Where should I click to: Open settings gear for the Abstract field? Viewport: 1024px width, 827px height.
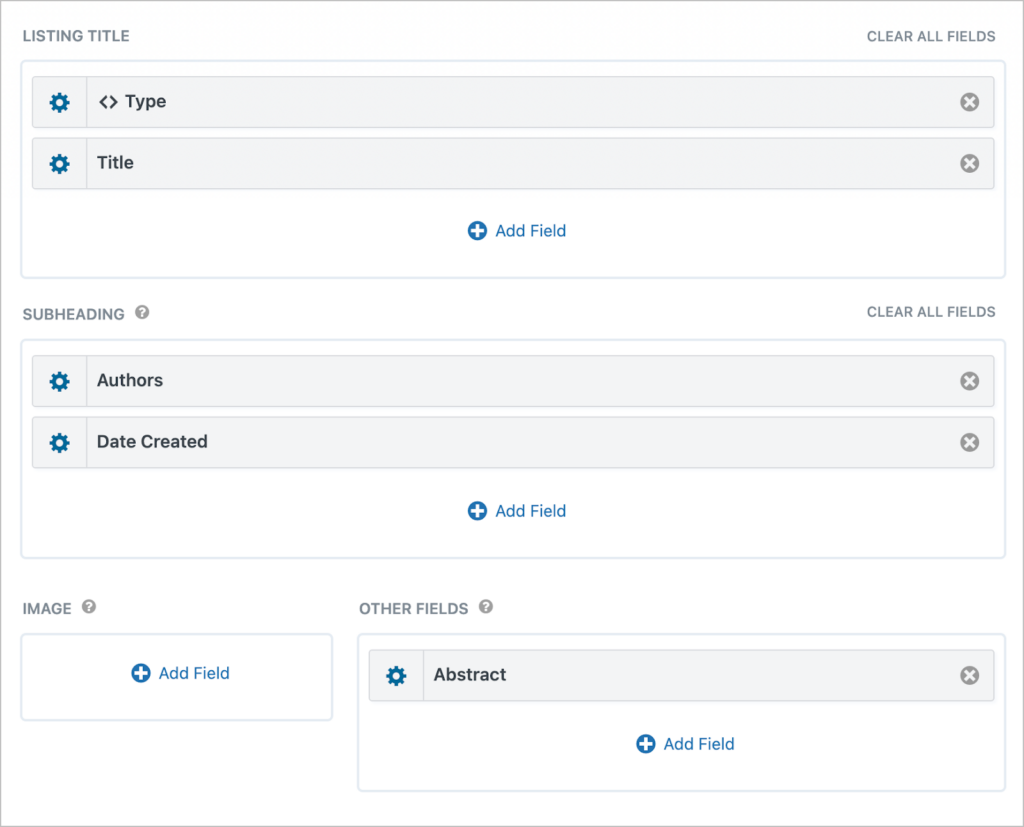pyautogui.click(x=396, y=675)
